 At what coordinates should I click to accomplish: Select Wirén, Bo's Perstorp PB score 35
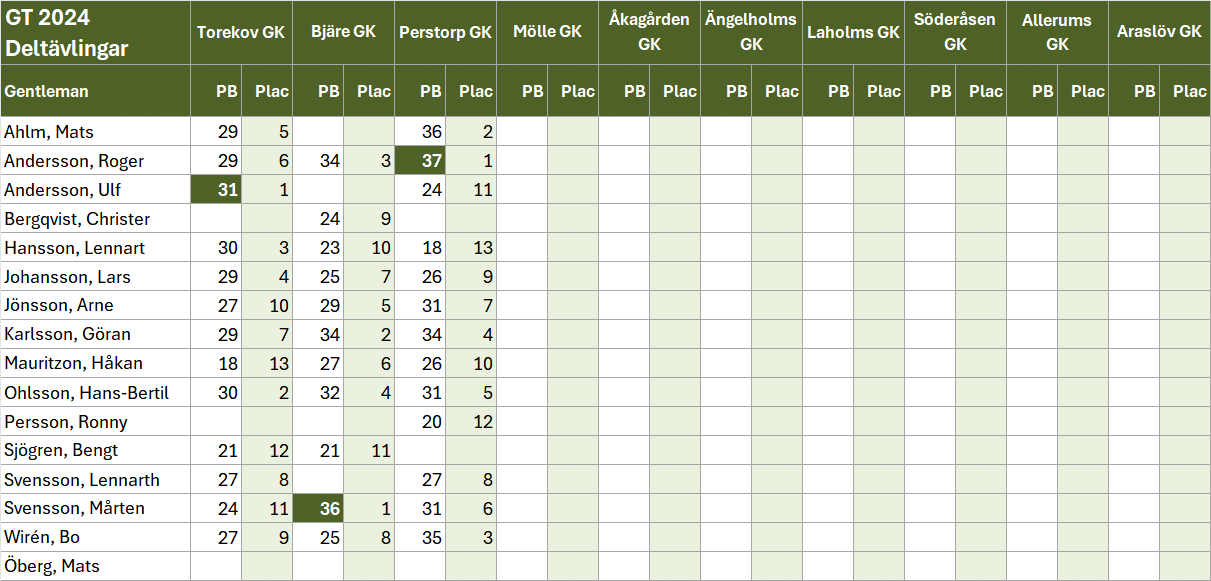click(x=421, y=537)
